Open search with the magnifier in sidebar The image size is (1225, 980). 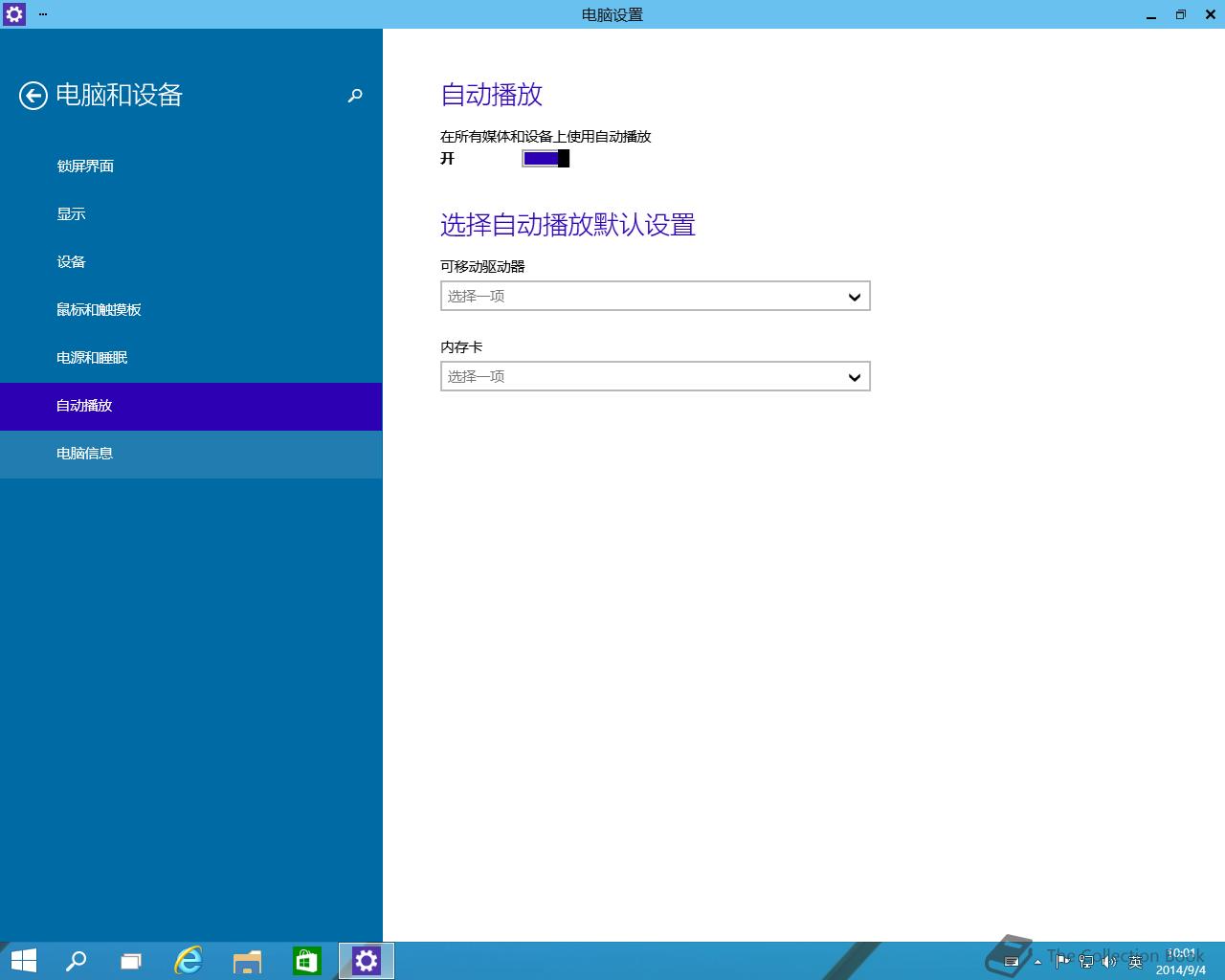click(355, 96)
